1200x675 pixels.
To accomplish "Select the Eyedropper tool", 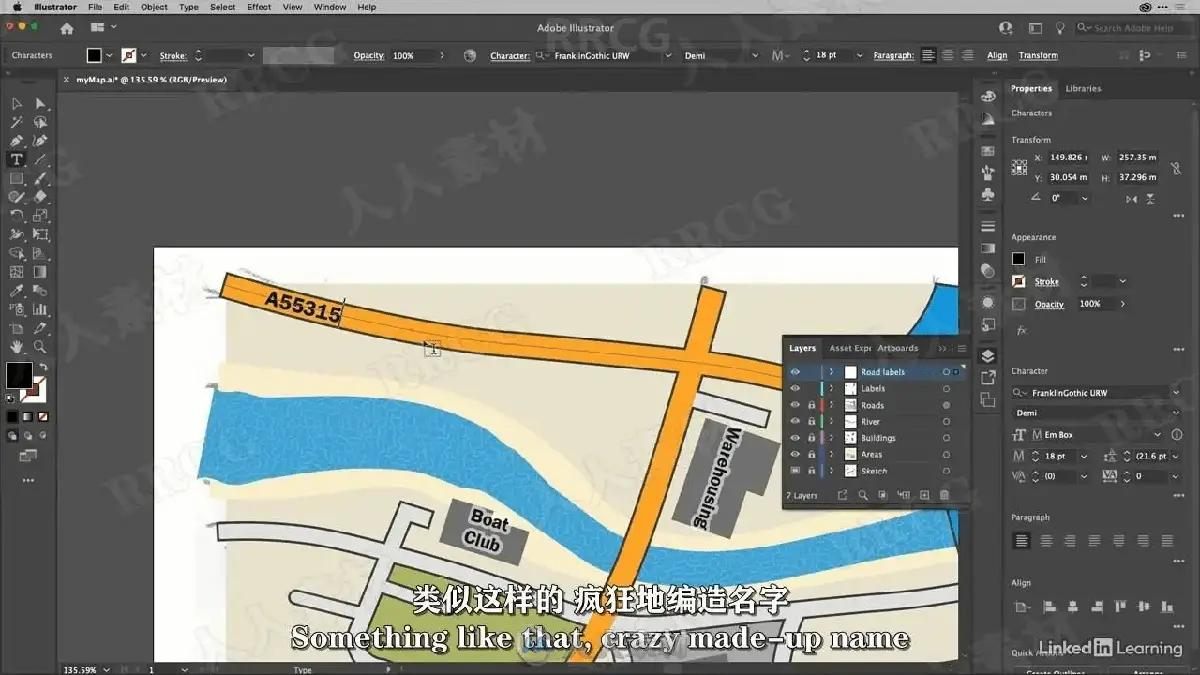I will tap(16, 291).
